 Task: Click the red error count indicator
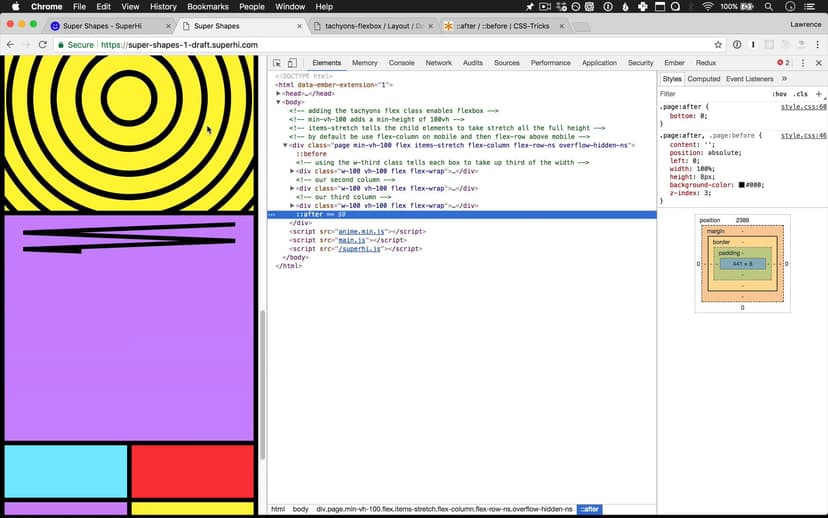783,63
